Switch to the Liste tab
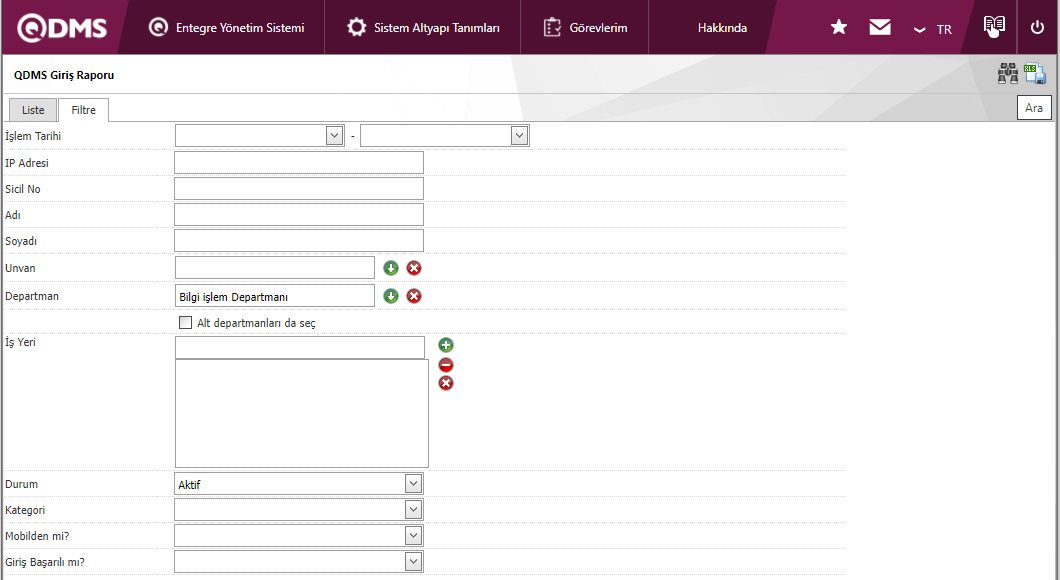Image resolution: width=1060 pixels, height=580 pixels. pos(33,110)
